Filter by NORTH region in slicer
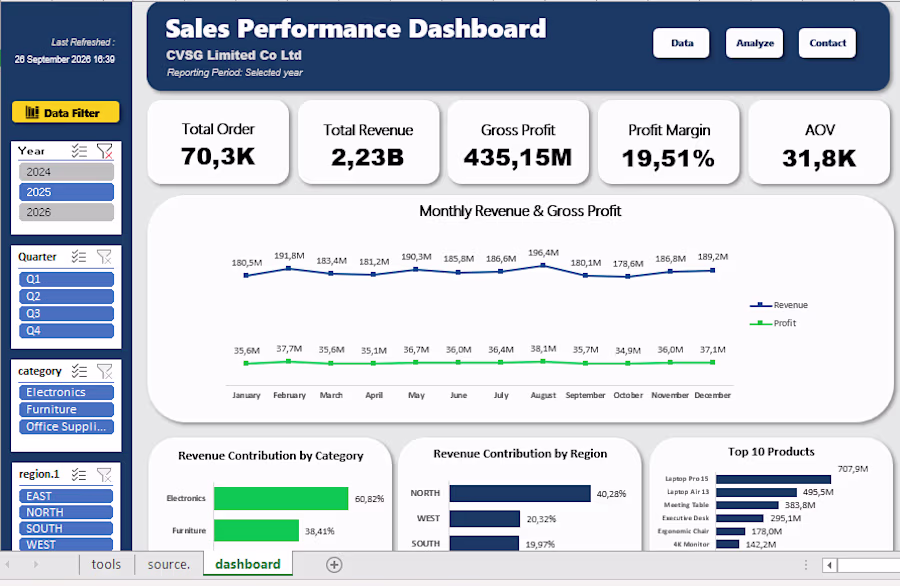The height and width of the screenshot is (586, 900). [x=67, y=513]
